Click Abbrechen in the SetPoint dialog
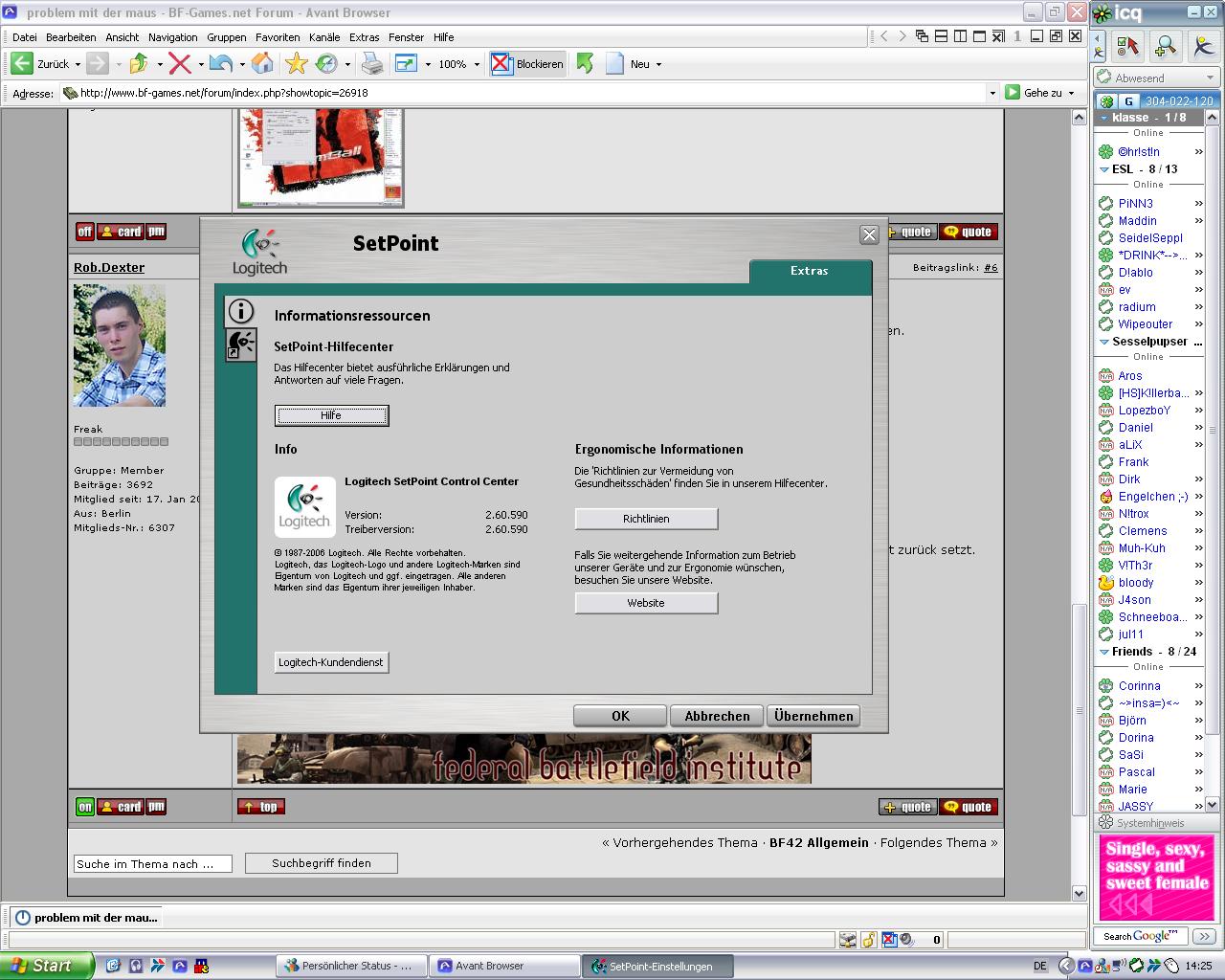The height and width of the screenshot is (980, 1225). point(717,716)
